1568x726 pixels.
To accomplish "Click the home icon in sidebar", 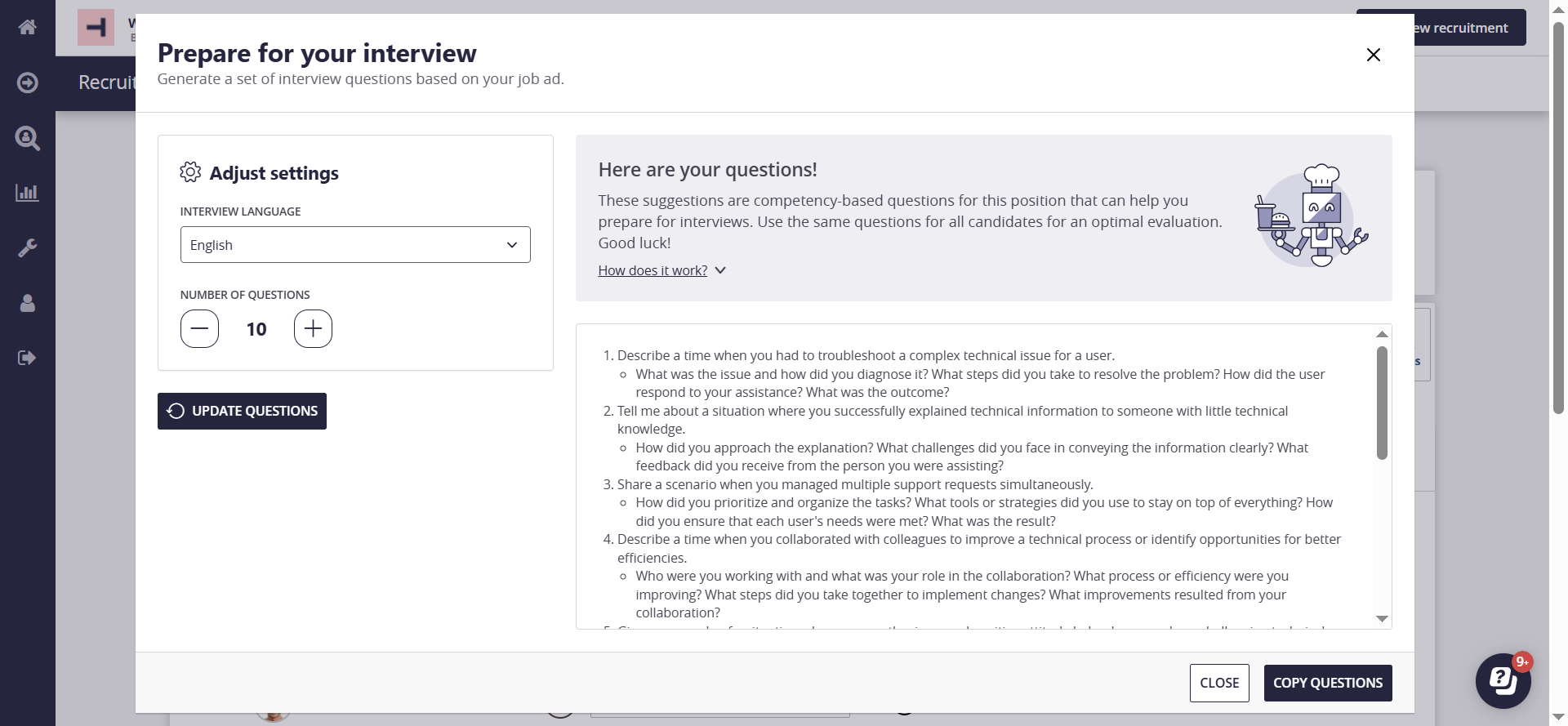I will pyautogui.click(x=27, y=27).
